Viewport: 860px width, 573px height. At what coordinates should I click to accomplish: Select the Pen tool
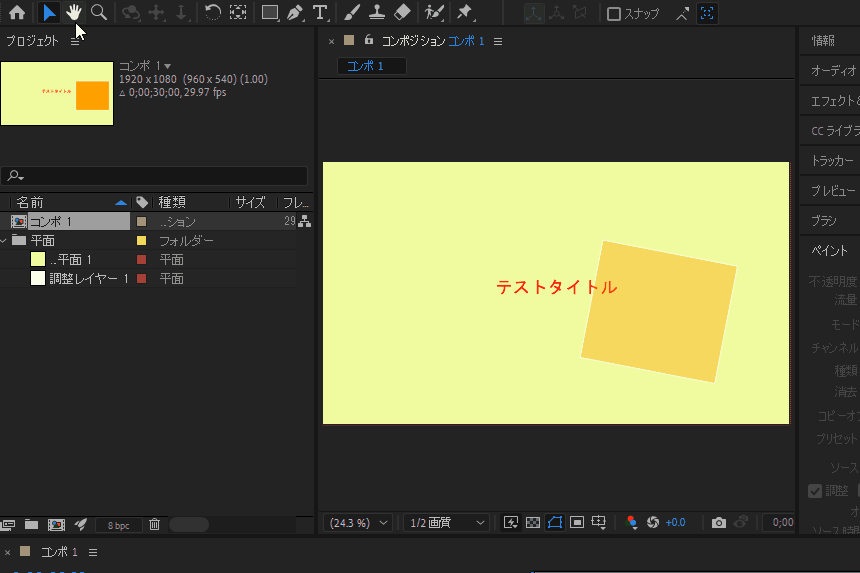click(x=295, y=13)
